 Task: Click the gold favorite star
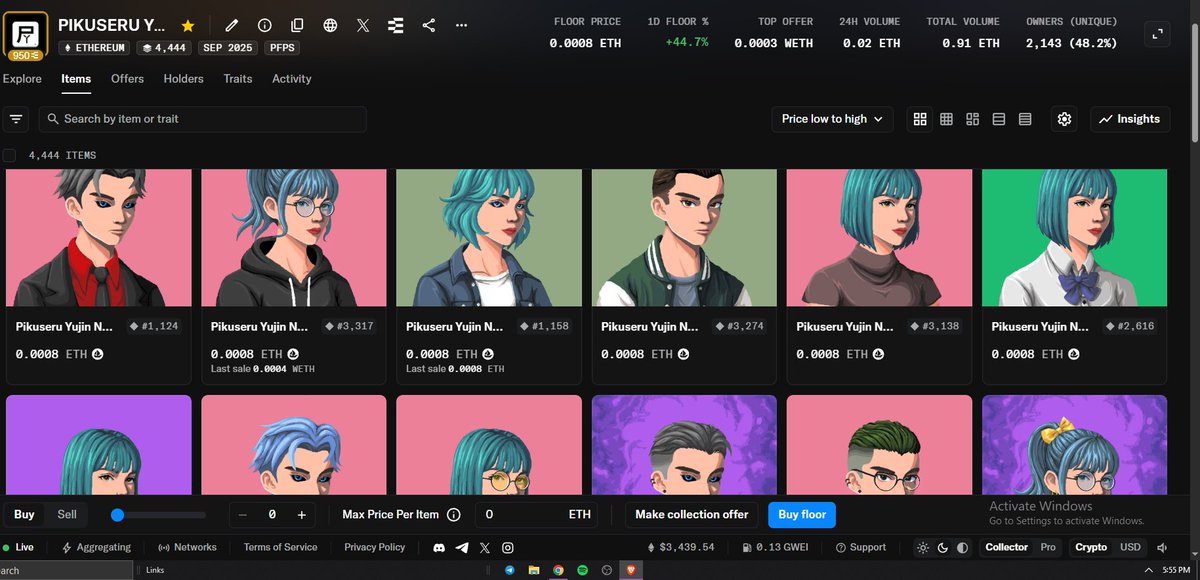point(188,25)
